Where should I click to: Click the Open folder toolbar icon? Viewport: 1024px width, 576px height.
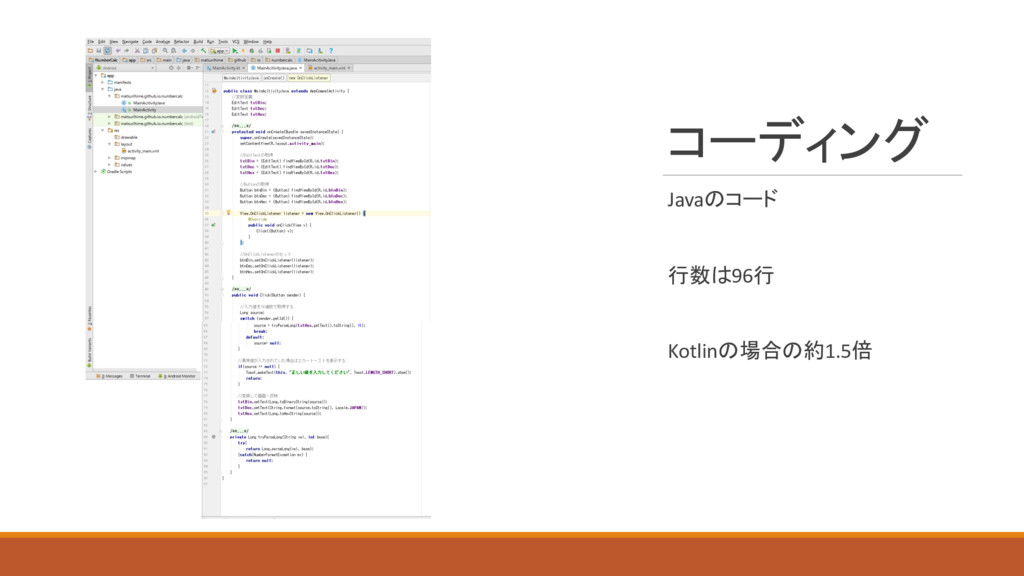pyautogui.click(x=90, y=51)
